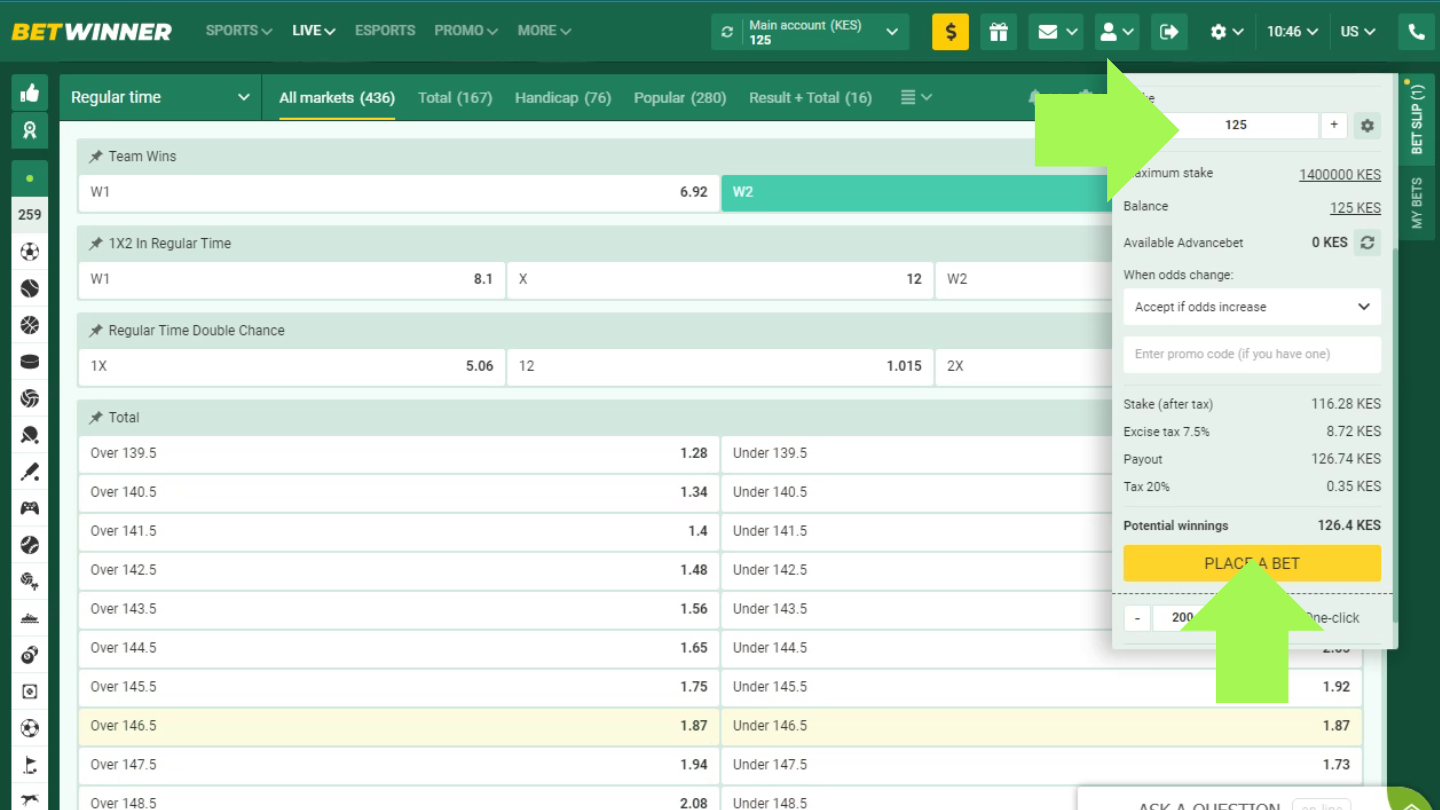Select the football icon in sports sidebar
1440x810 pixels.
pos(30,252)
